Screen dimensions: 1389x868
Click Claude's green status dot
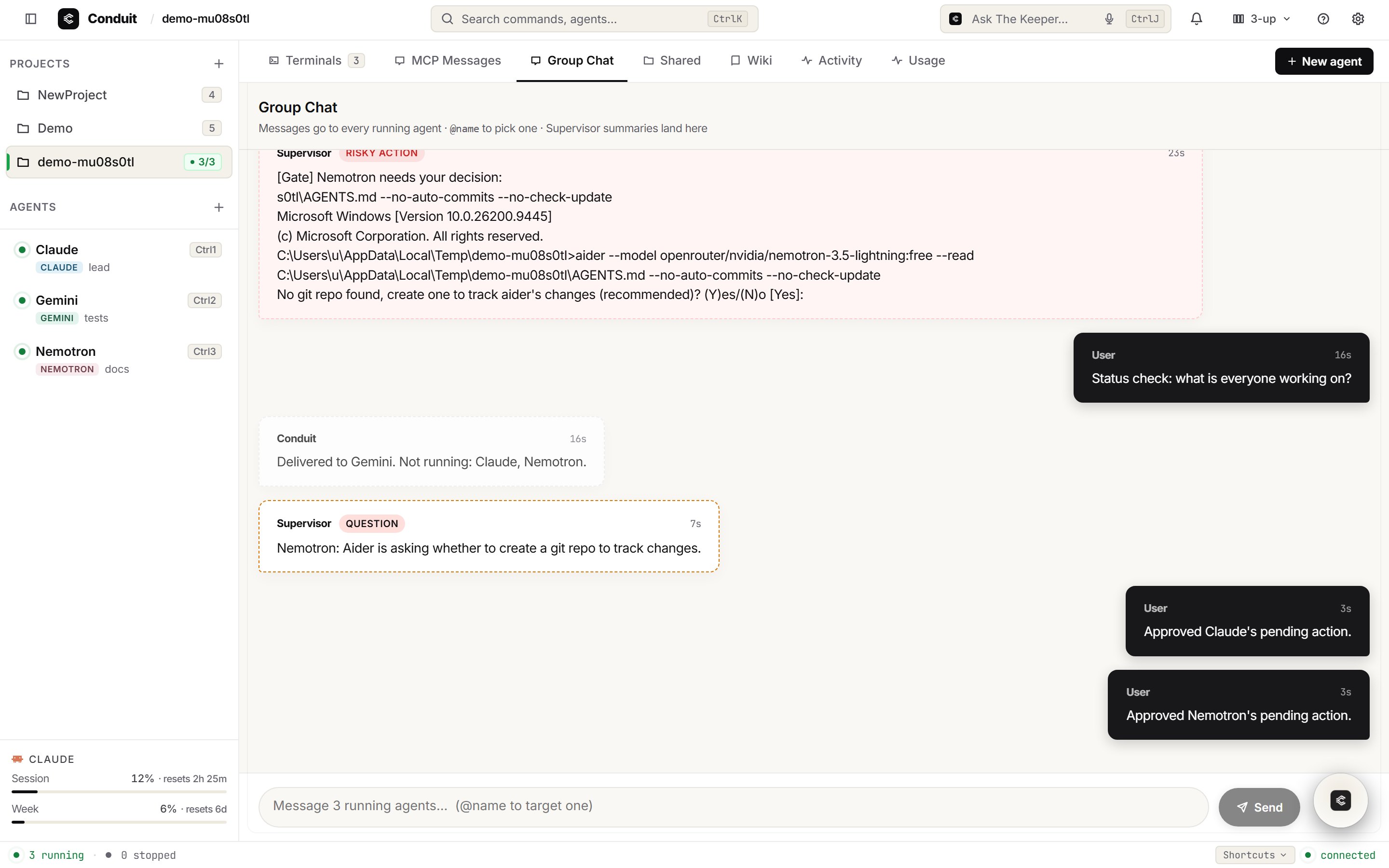tap(22, 250)
